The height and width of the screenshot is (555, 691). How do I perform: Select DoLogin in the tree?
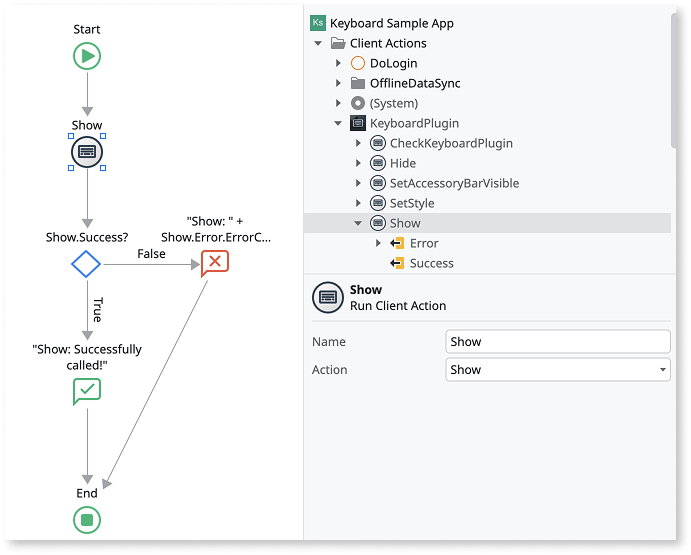[394, 63]
